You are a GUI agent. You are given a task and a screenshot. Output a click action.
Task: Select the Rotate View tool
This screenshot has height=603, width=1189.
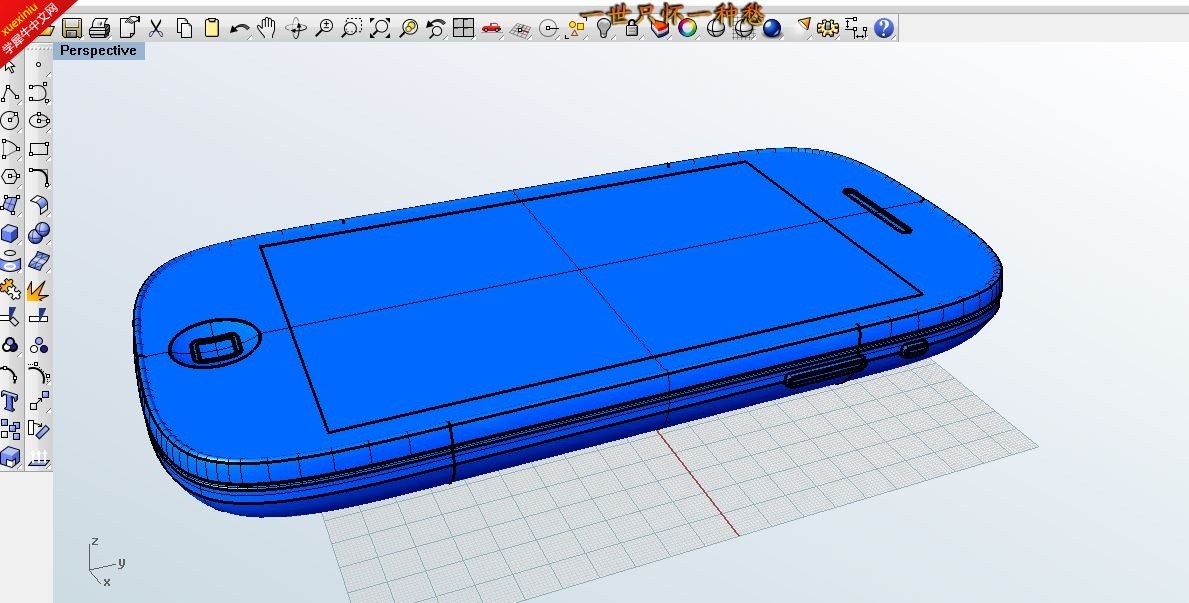coord(296,29)
